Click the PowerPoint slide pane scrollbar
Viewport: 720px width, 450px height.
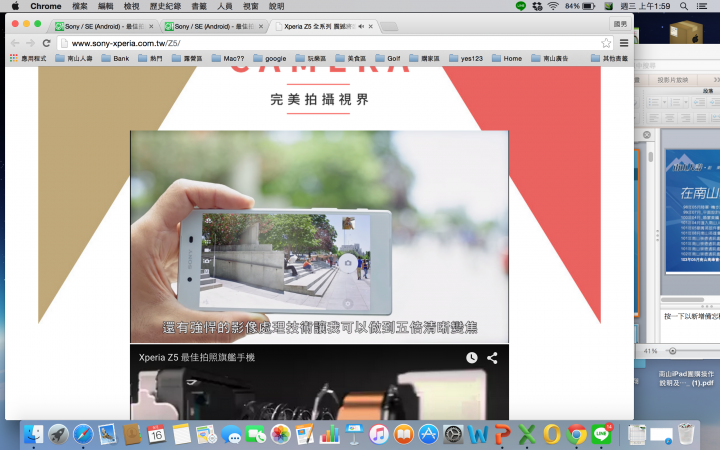[x=650, y=157]
